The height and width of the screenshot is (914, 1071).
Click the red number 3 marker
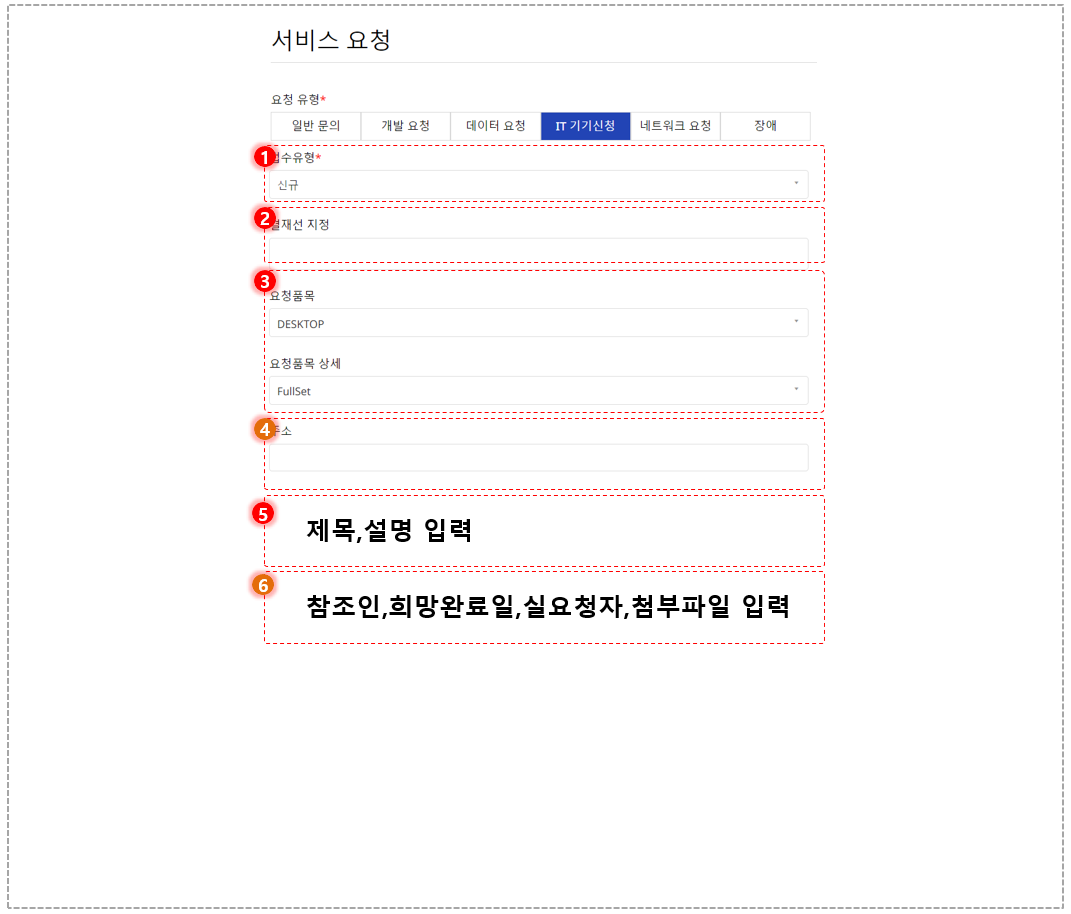pos(264,281)
